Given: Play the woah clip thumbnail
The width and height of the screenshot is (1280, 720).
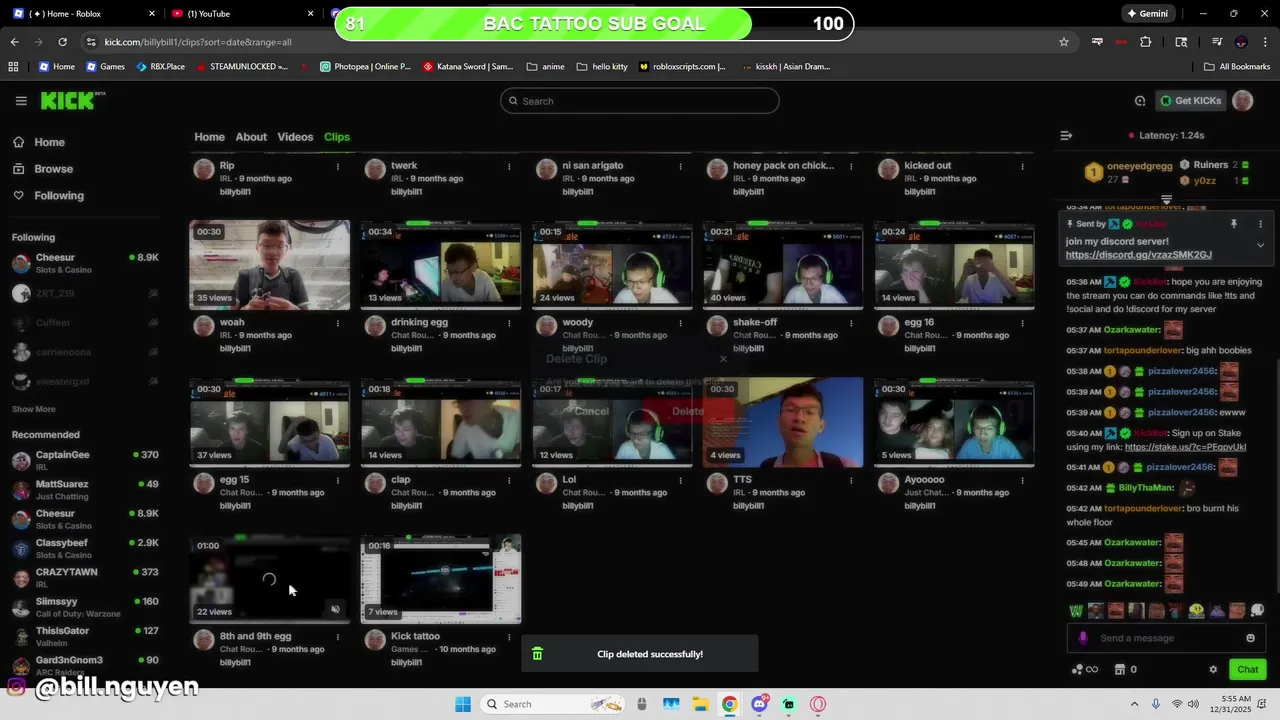Looking at the screenshot, I should (x=270, y=265).
